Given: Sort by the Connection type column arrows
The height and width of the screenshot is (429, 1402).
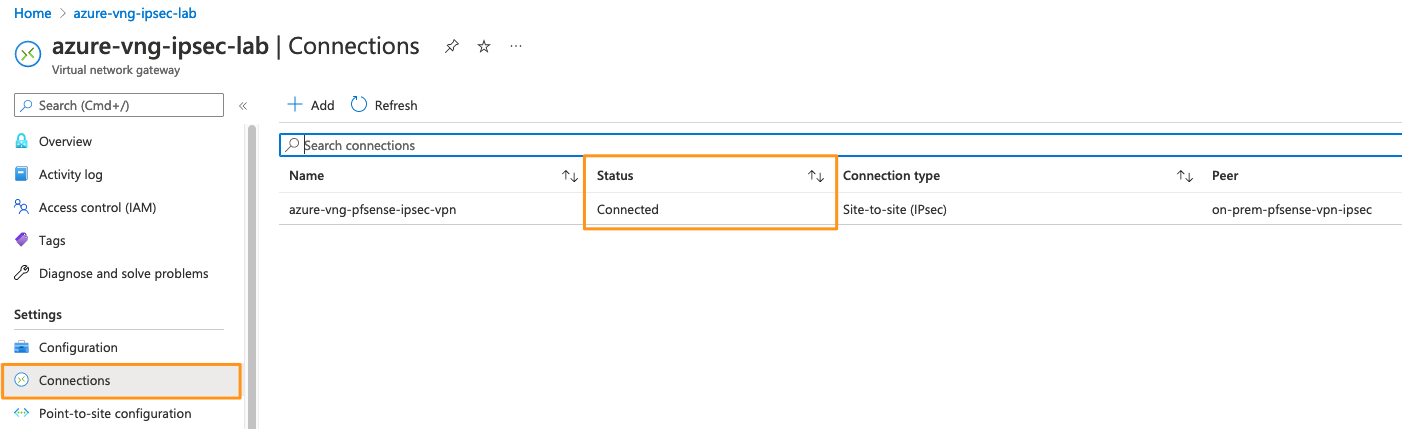Looking at the screenshot, I should coord(1185,176).
